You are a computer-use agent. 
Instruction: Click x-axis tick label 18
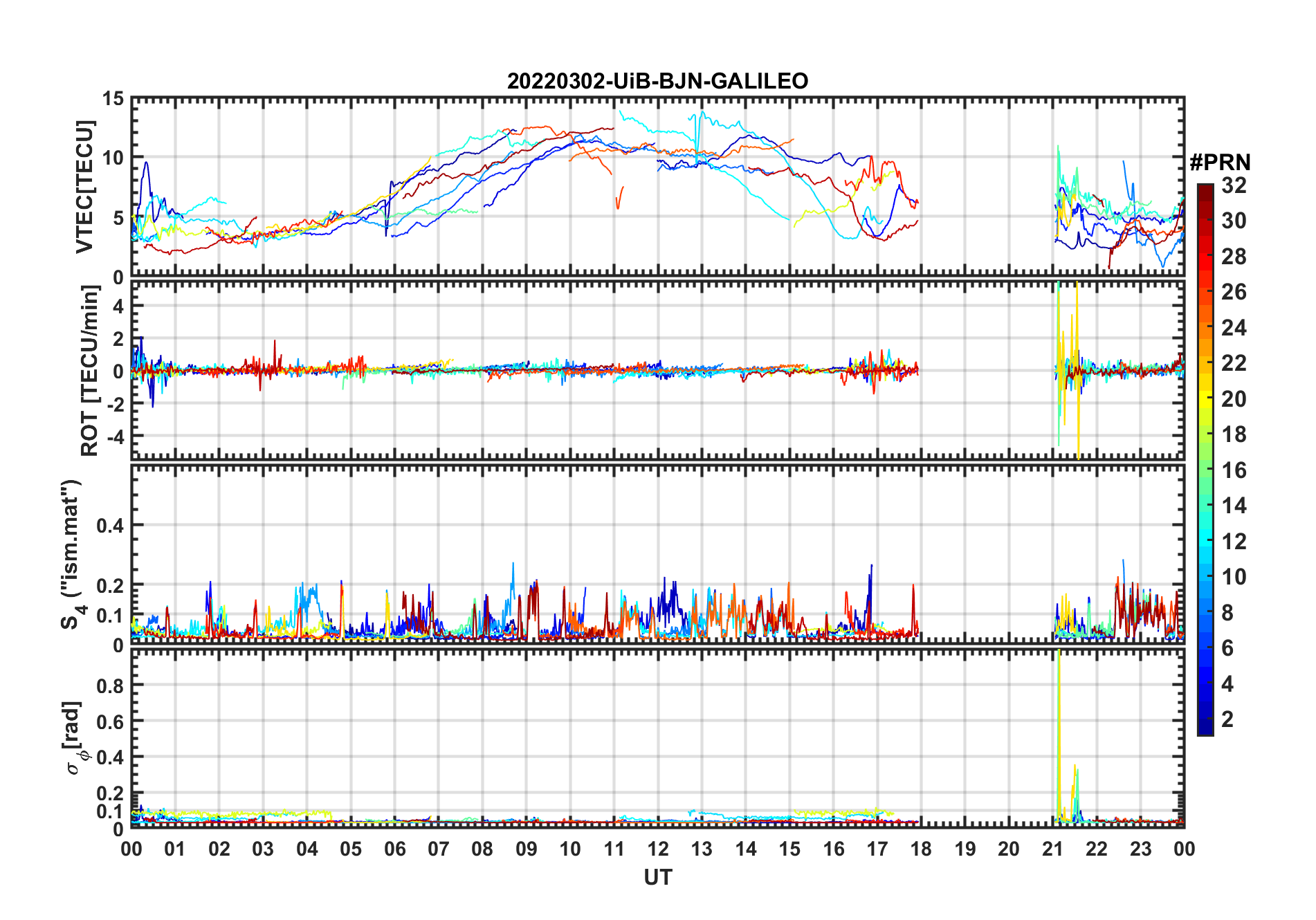pyautogui.click(x=921, y=849)
